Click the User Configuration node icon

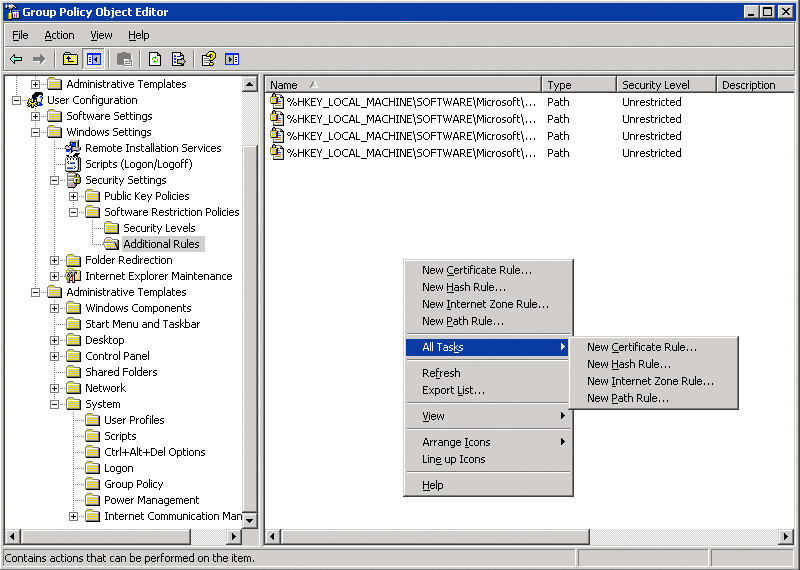(x=35, y=100)
